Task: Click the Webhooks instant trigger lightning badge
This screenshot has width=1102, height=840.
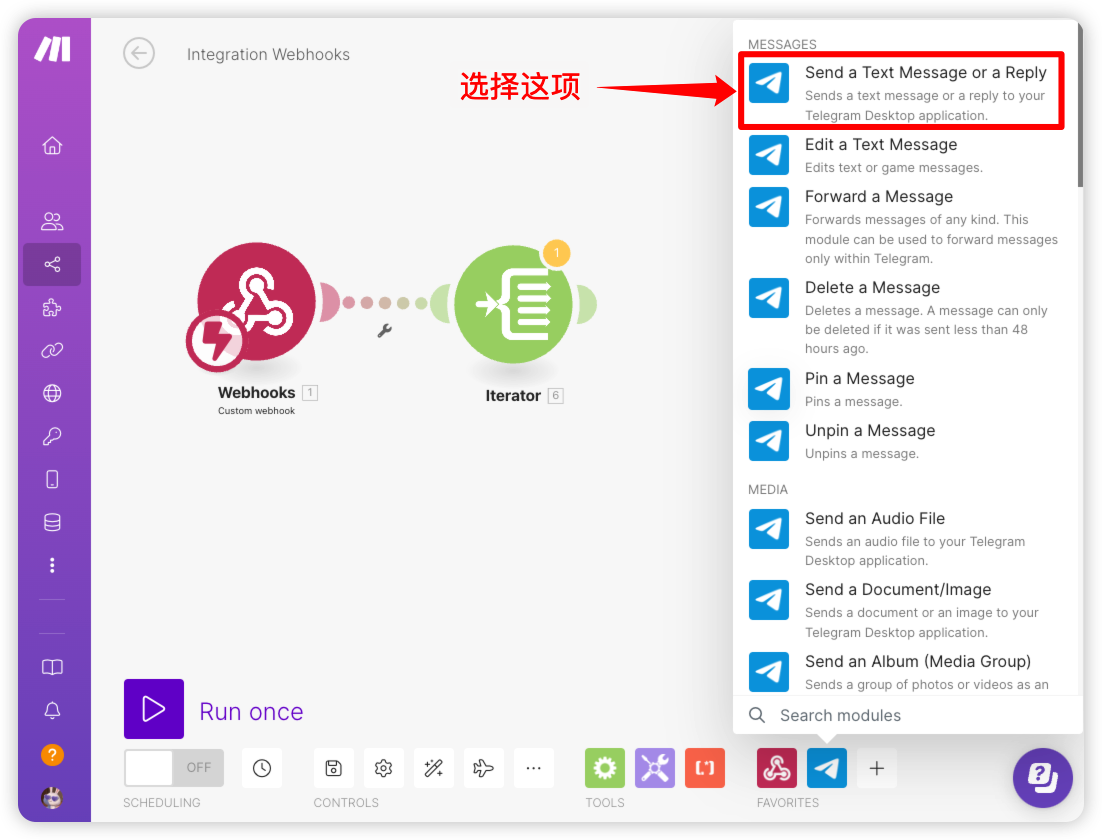Action: click(216, 341)
